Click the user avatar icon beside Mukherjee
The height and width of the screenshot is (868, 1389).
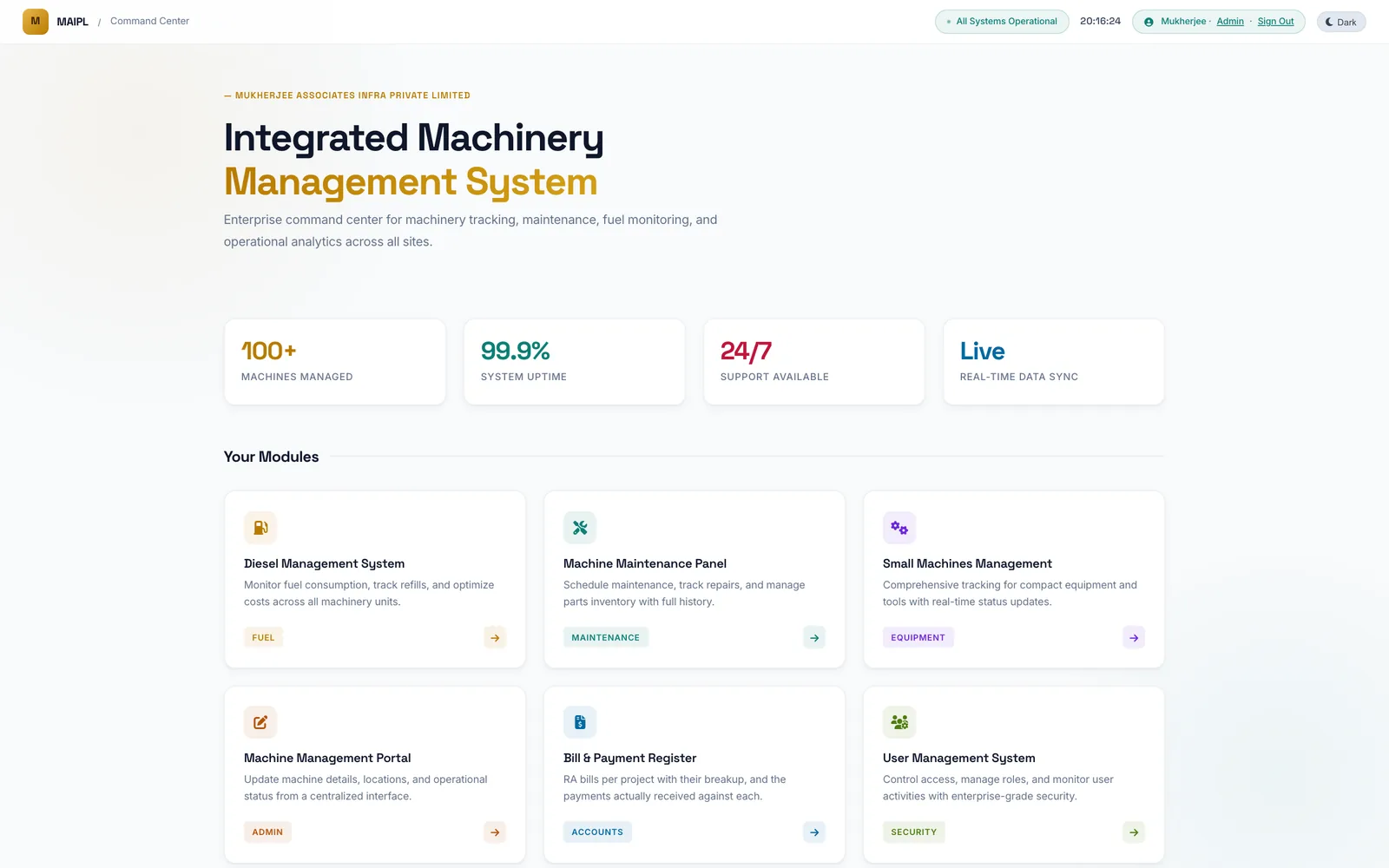[x=1149, y=22]
